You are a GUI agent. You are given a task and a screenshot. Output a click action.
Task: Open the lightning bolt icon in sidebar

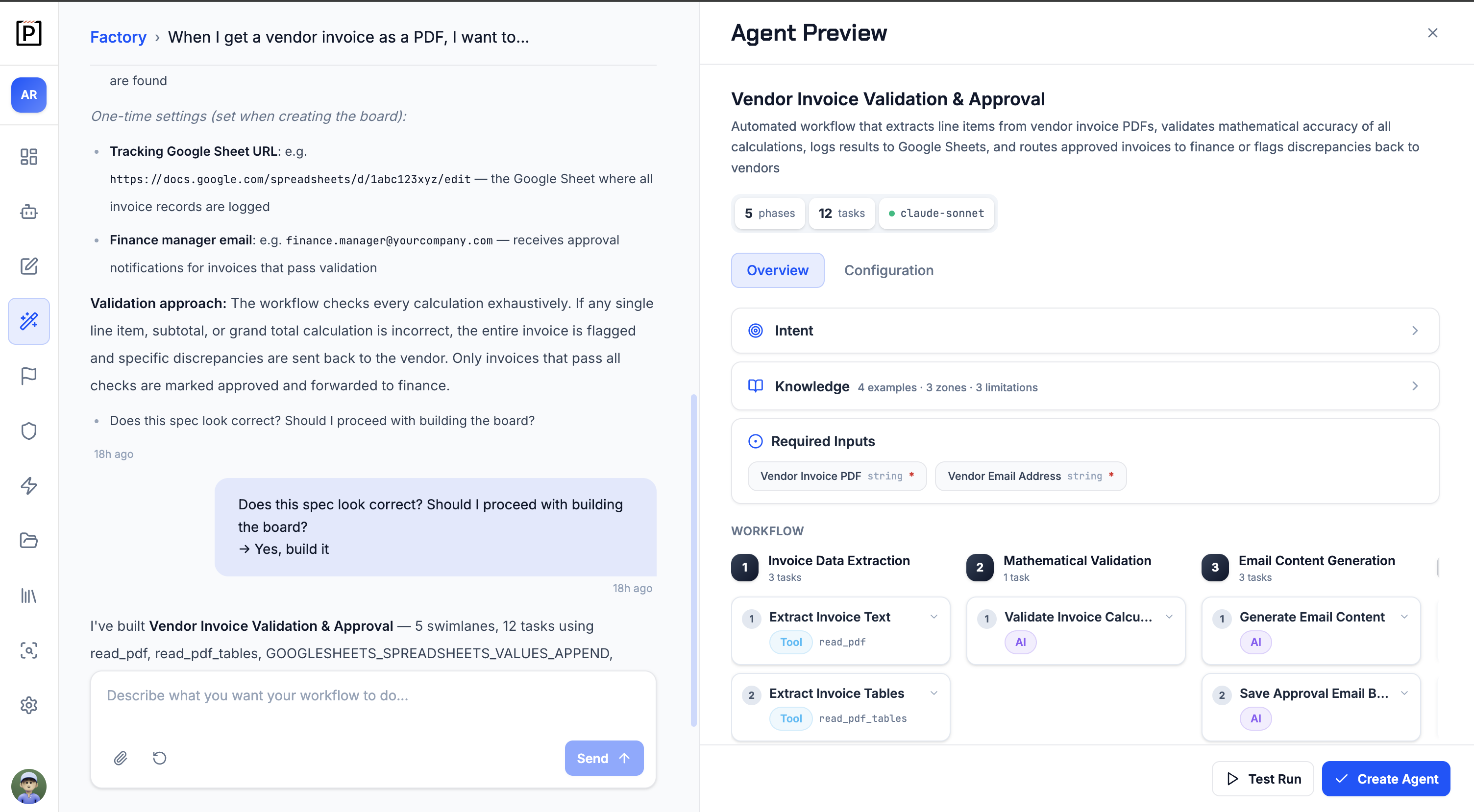point(28,486)
